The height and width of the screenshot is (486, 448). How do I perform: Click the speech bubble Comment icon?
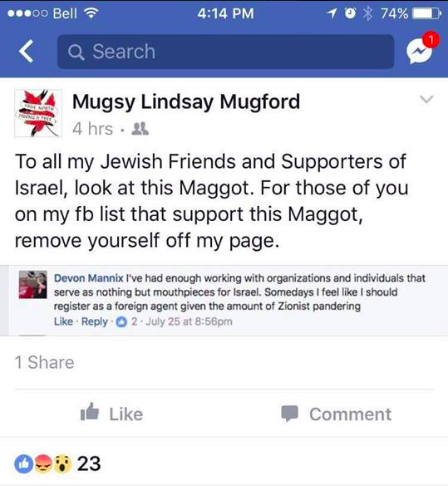289,414
